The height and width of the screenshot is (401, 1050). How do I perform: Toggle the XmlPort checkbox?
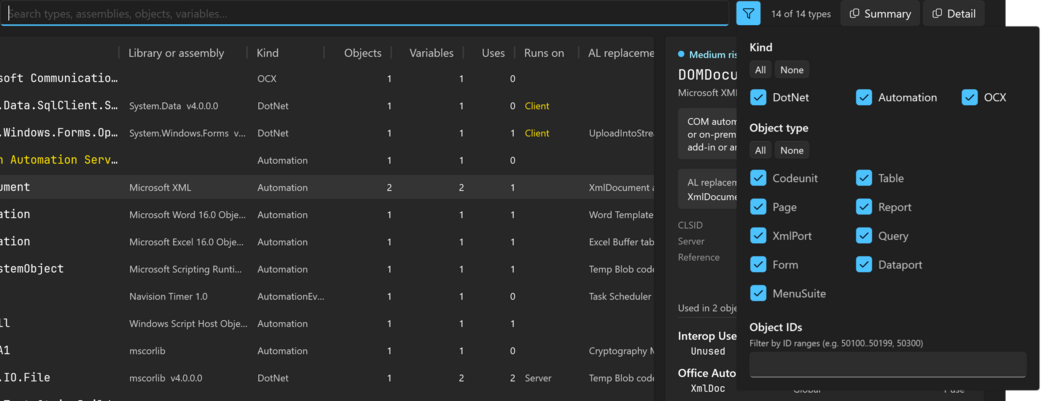click(758, 236)
